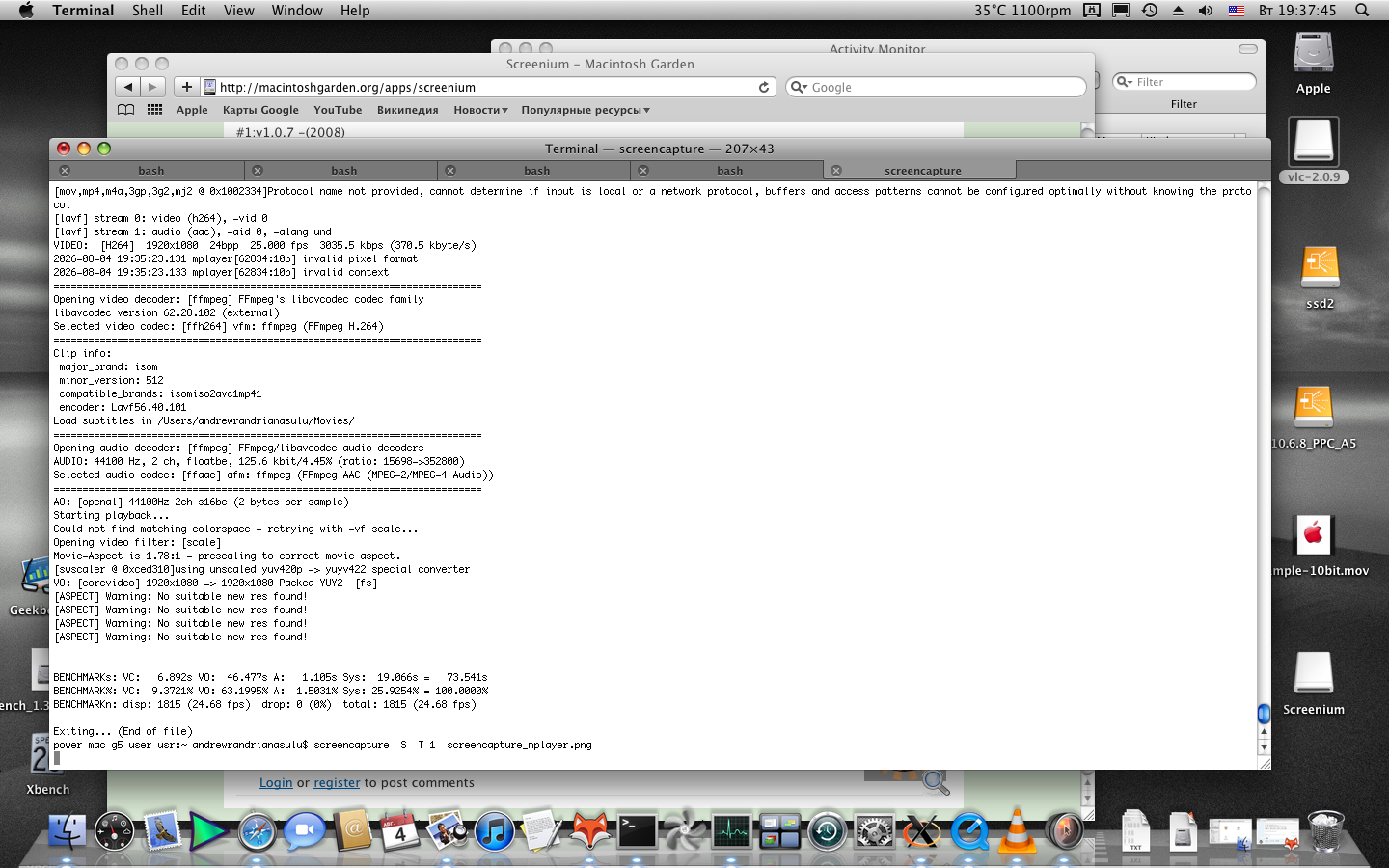Go back in the Safari window

click(128, 87)
